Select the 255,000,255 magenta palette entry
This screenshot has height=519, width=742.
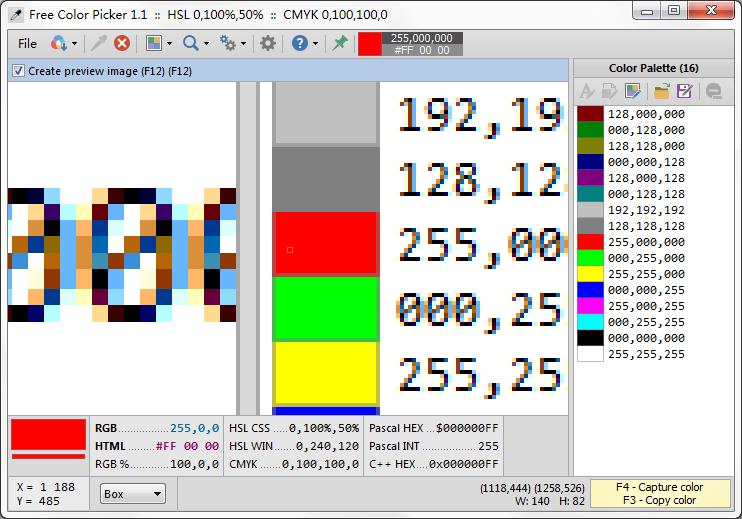coord(646,306)
